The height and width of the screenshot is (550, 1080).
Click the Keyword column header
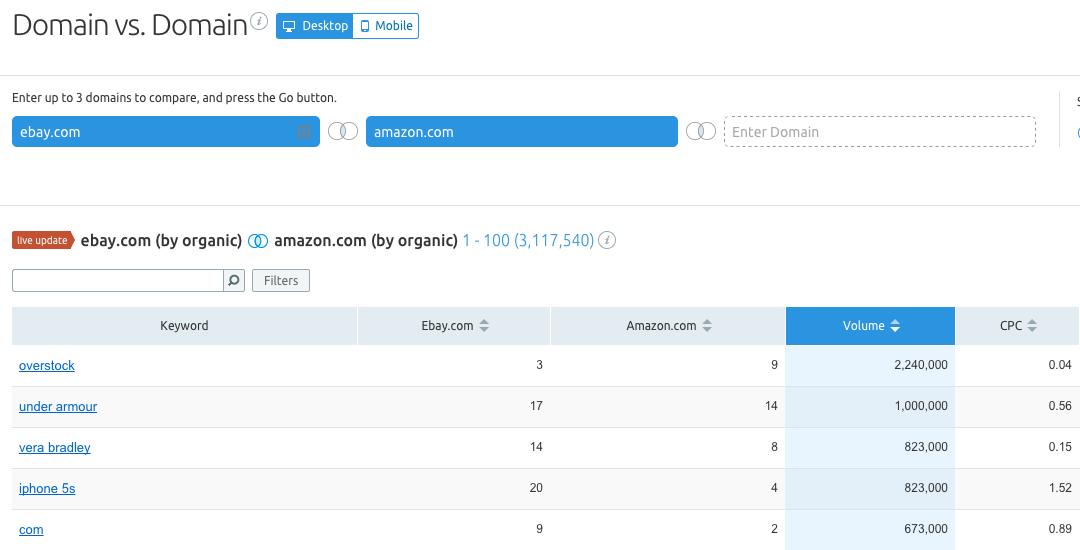(185, 326)
